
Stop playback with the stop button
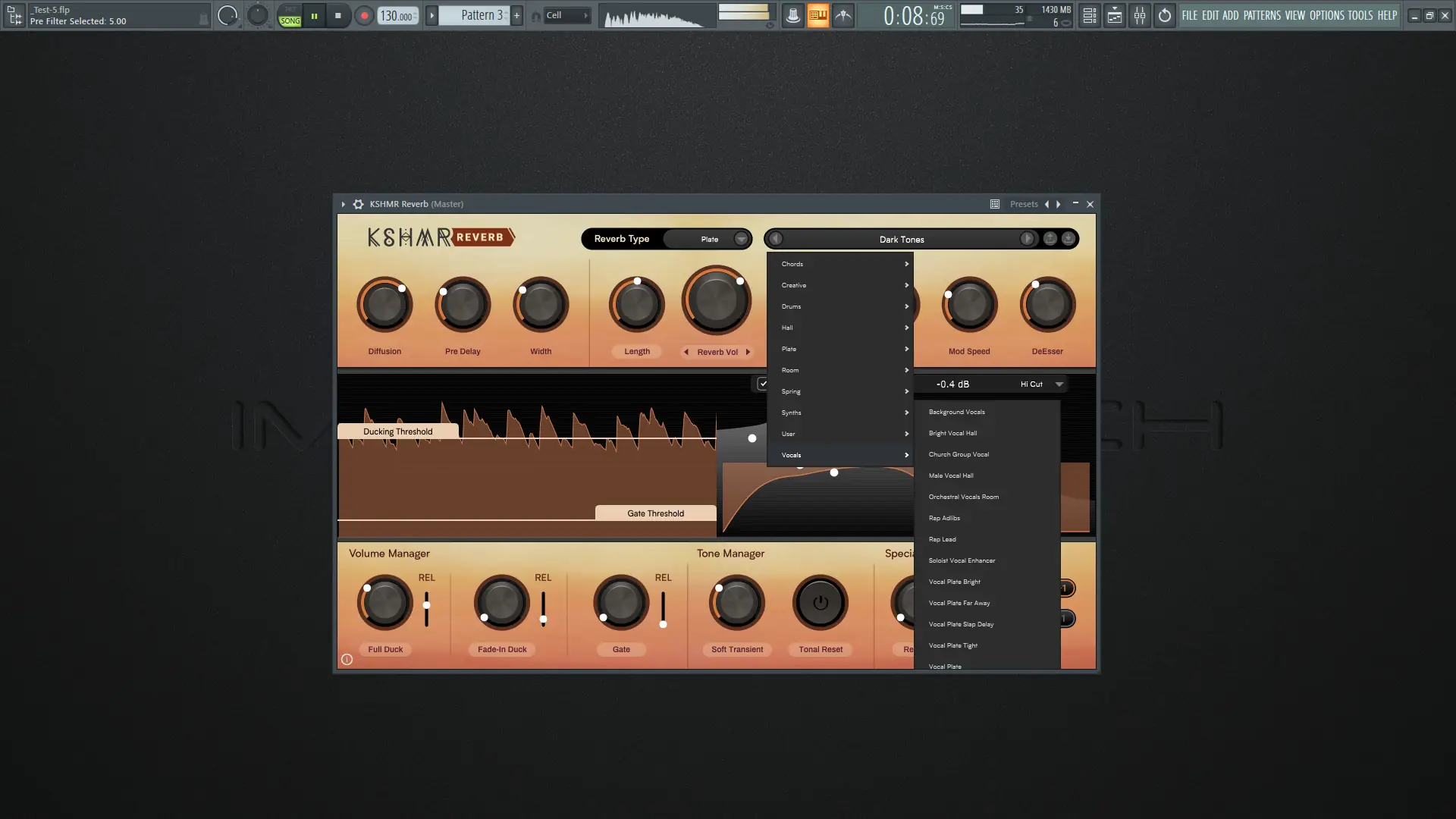point(338,15)
